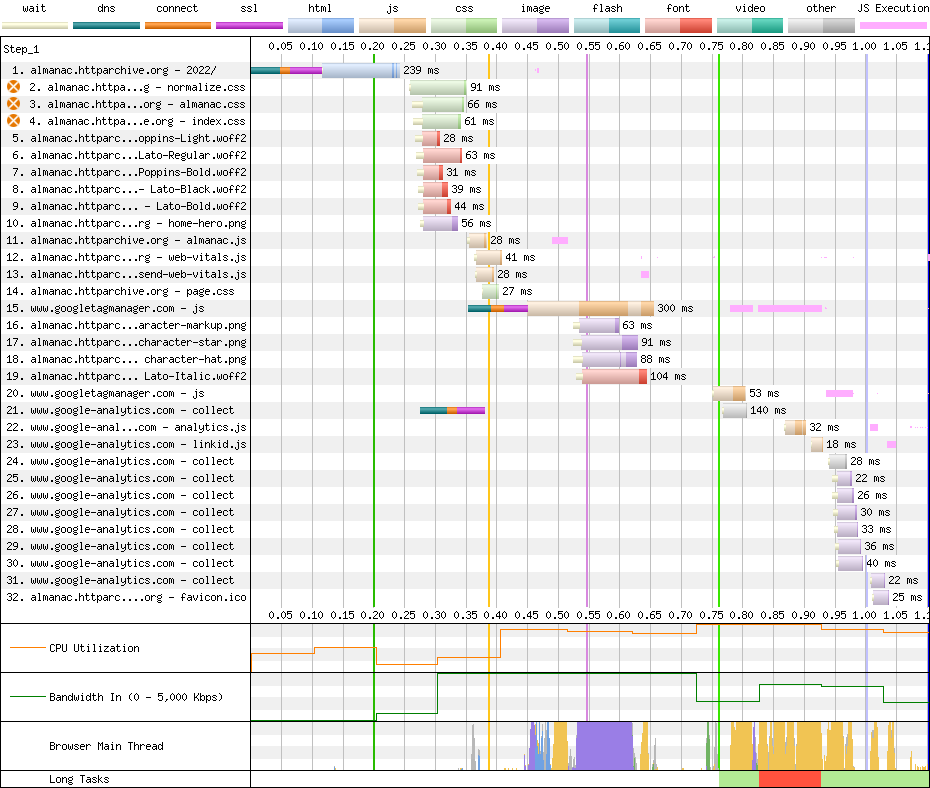Click the 104 ms Lato-Italic font bar
The height and width of the screenshot is (788, 930).
point(613,376)
